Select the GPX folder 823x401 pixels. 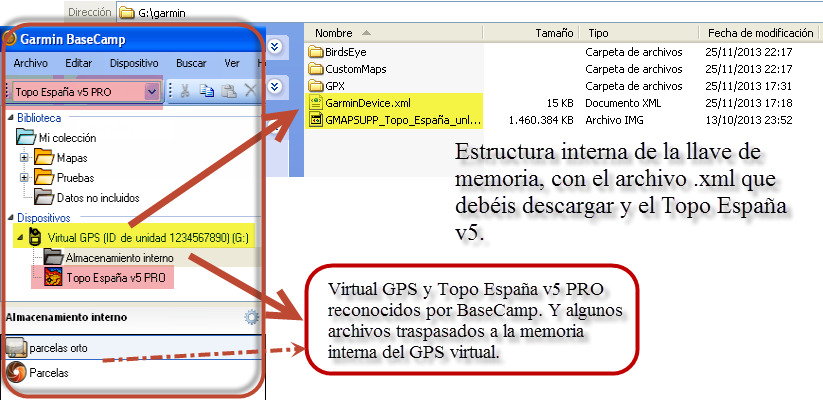coord(335,86)
